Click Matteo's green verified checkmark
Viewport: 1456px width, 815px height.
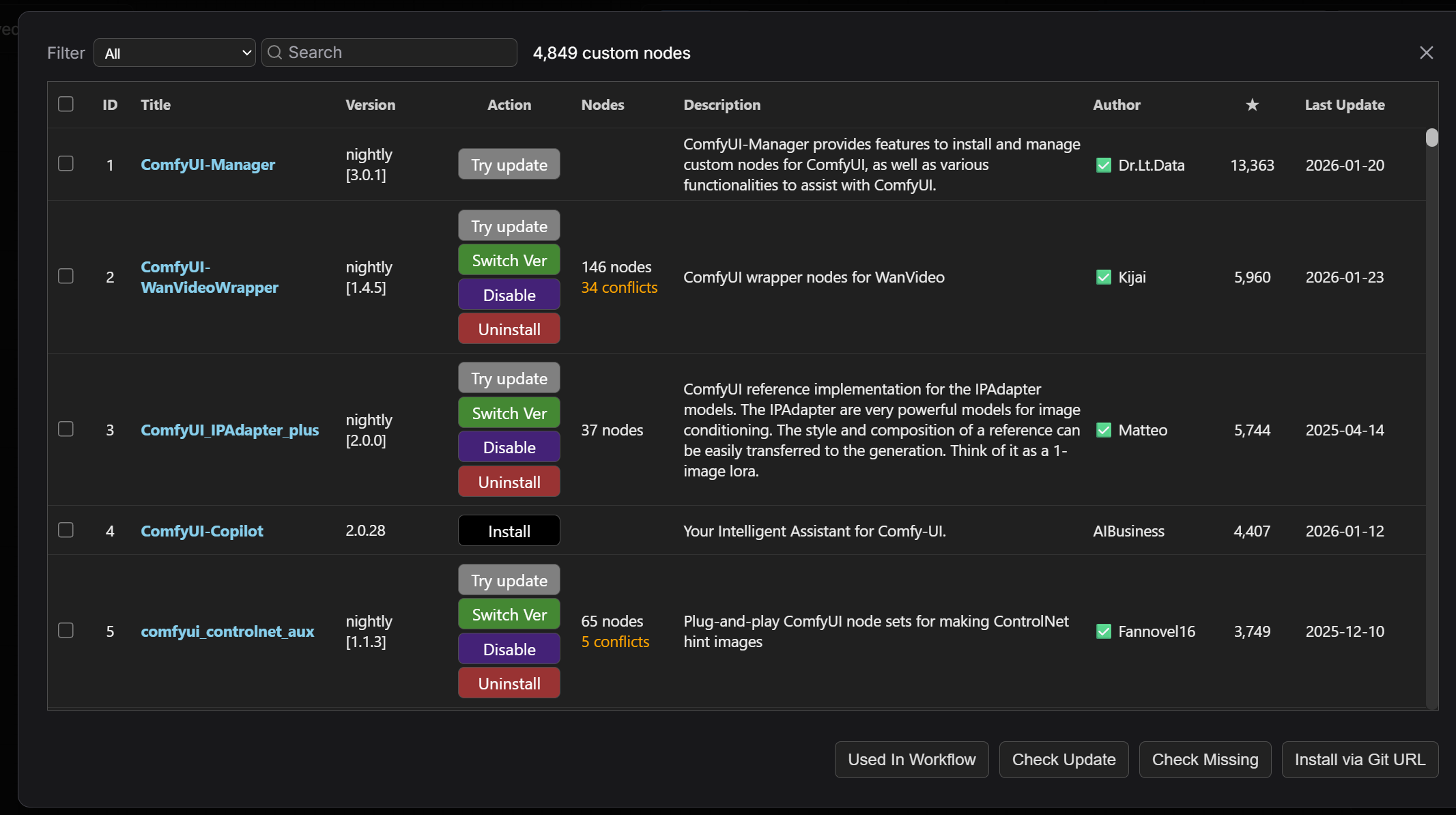pos(1103,430)
